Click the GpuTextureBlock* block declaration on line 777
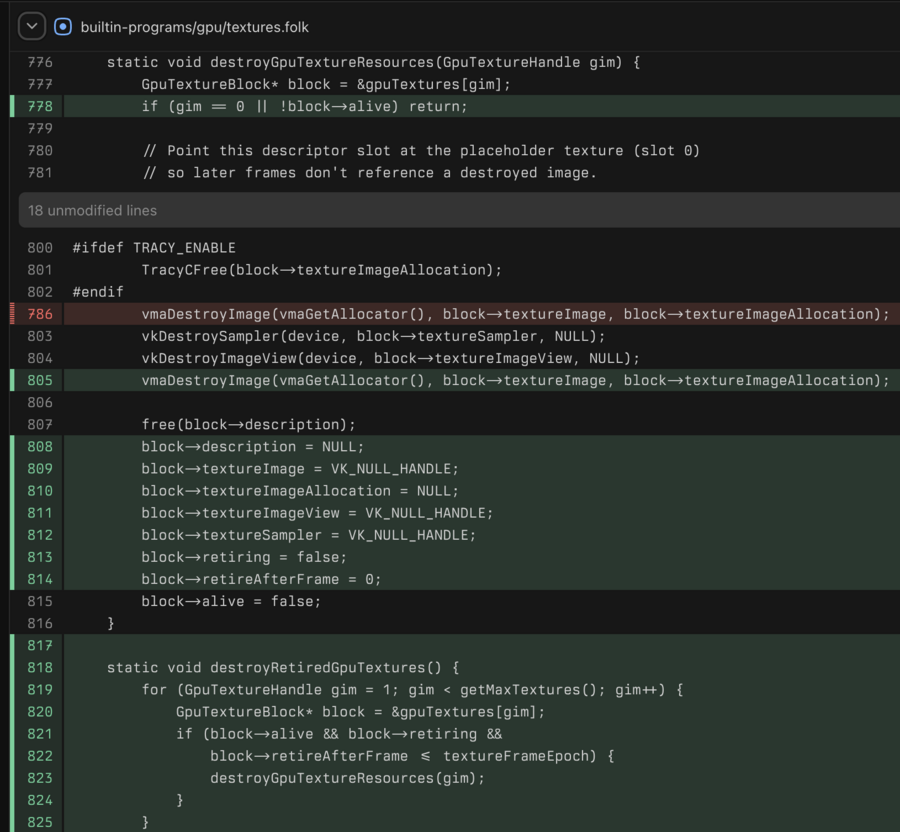 (326, 84)
